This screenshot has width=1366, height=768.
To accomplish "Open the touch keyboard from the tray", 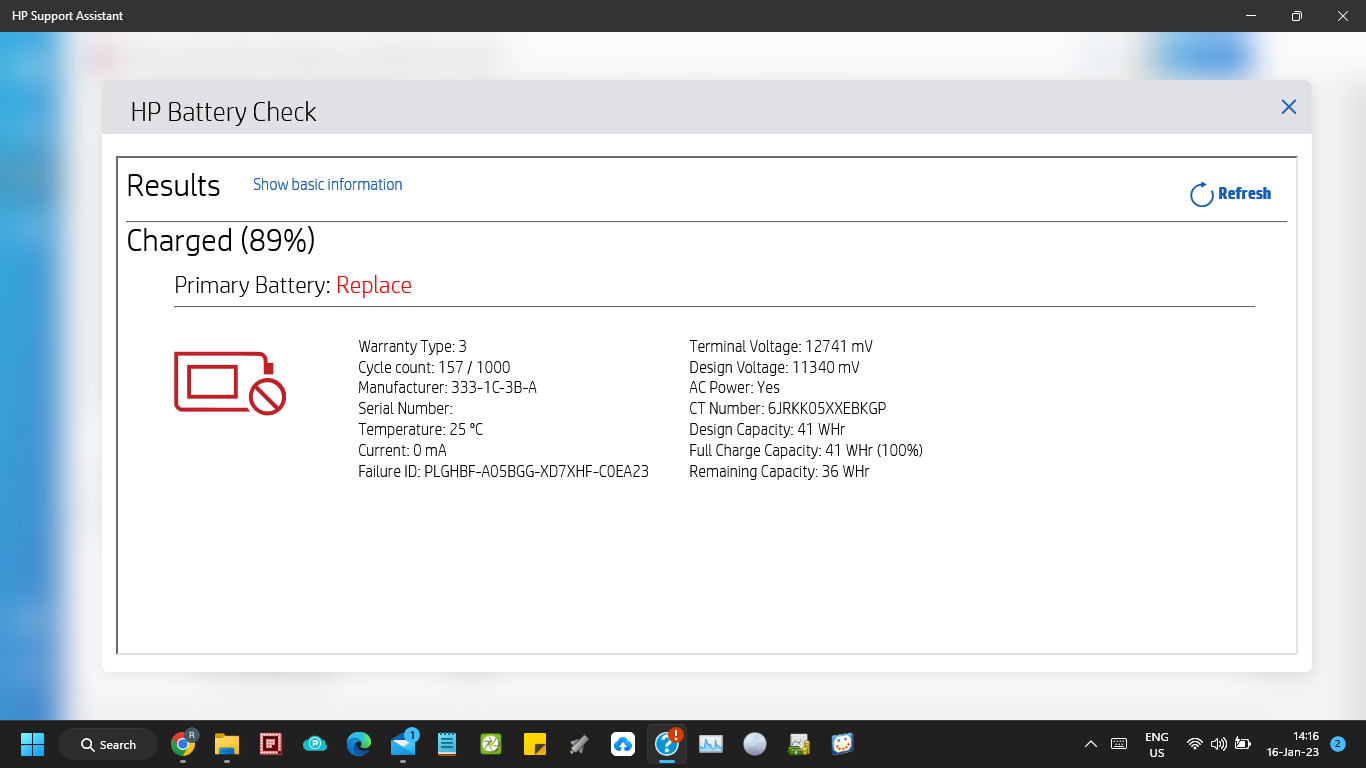I will (x=1117, y=744).
